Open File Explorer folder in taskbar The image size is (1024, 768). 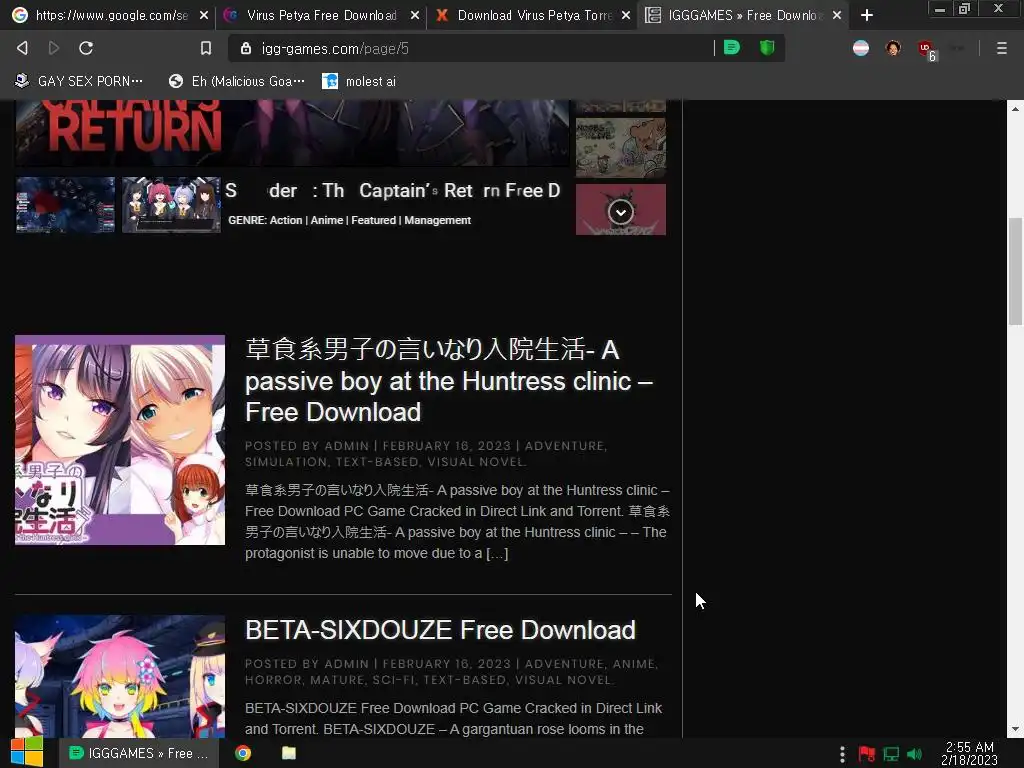click(289, 753)
